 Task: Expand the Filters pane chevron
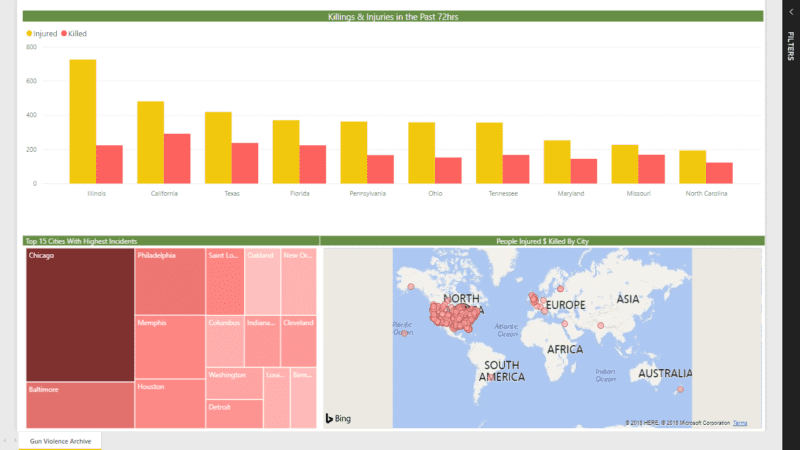coord(790,11)
